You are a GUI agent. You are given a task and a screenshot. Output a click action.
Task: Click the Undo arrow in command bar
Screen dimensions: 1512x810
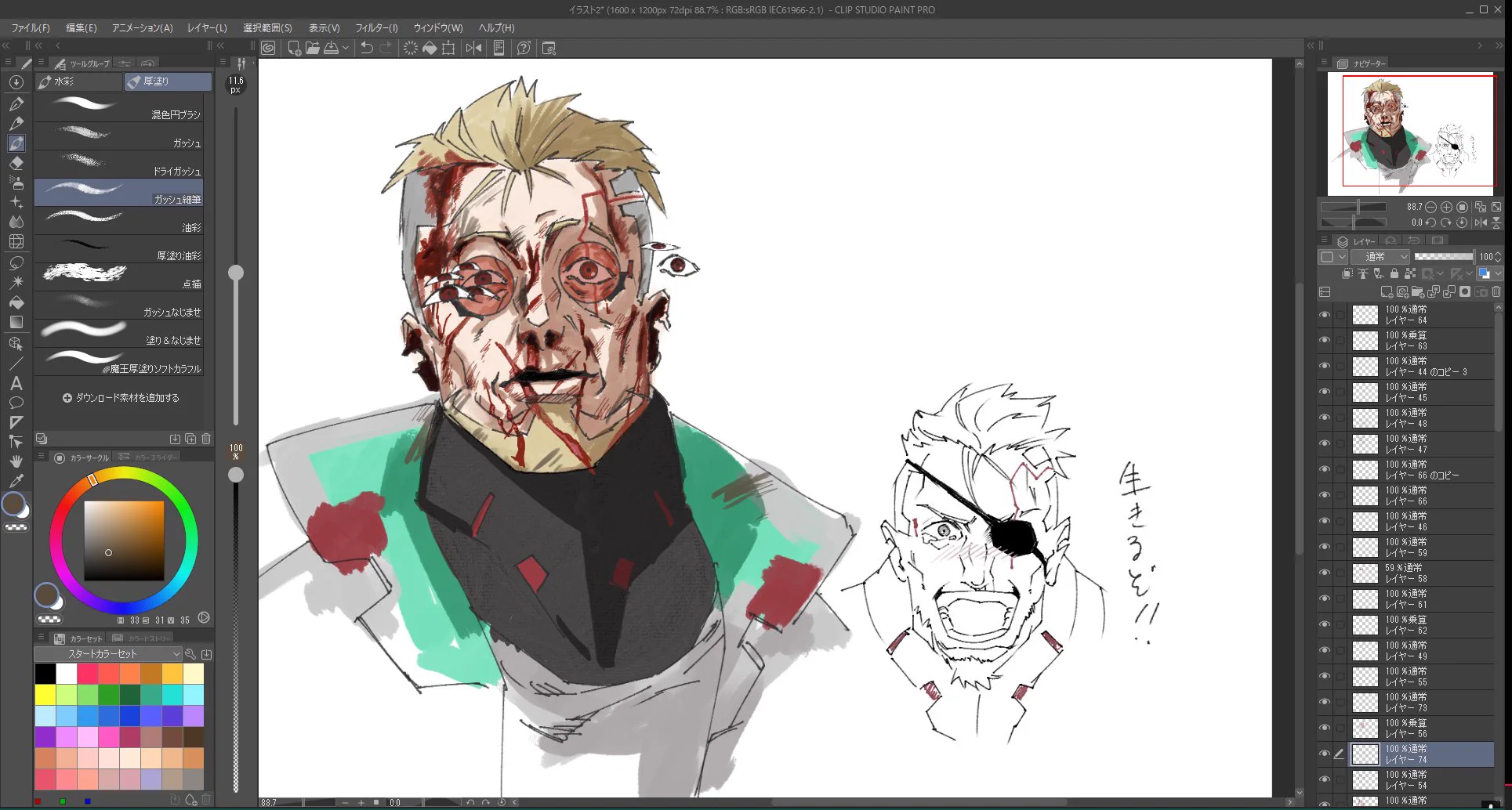(x=366, y=48)
